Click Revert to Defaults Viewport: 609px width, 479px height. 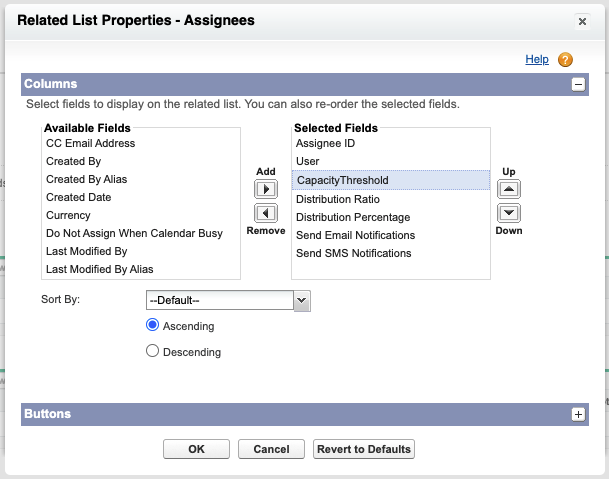point(364,449)
